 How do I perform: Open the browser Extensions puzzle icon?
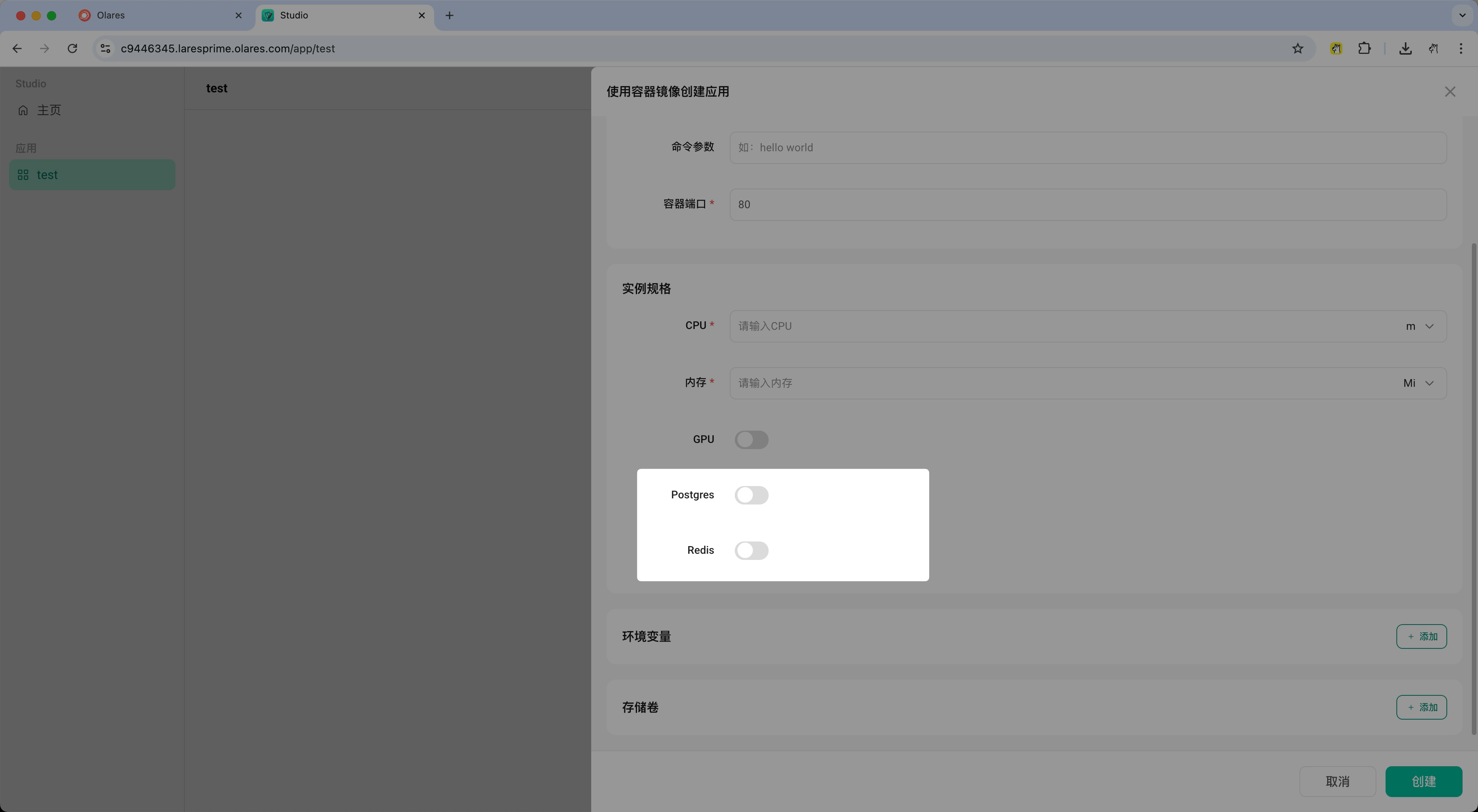[1364, 48]
